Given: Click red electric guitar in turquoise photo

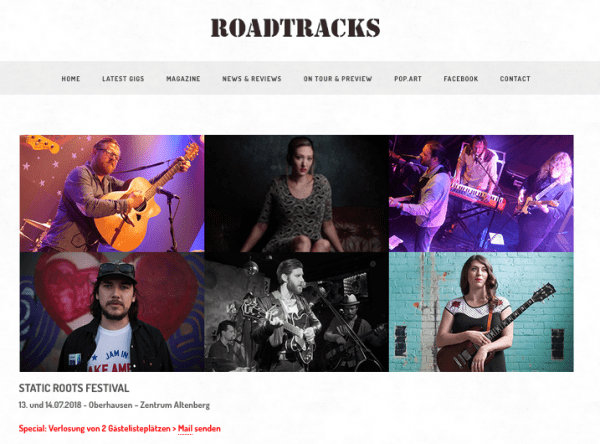Looking at the screenshot, I should point(496,328).
